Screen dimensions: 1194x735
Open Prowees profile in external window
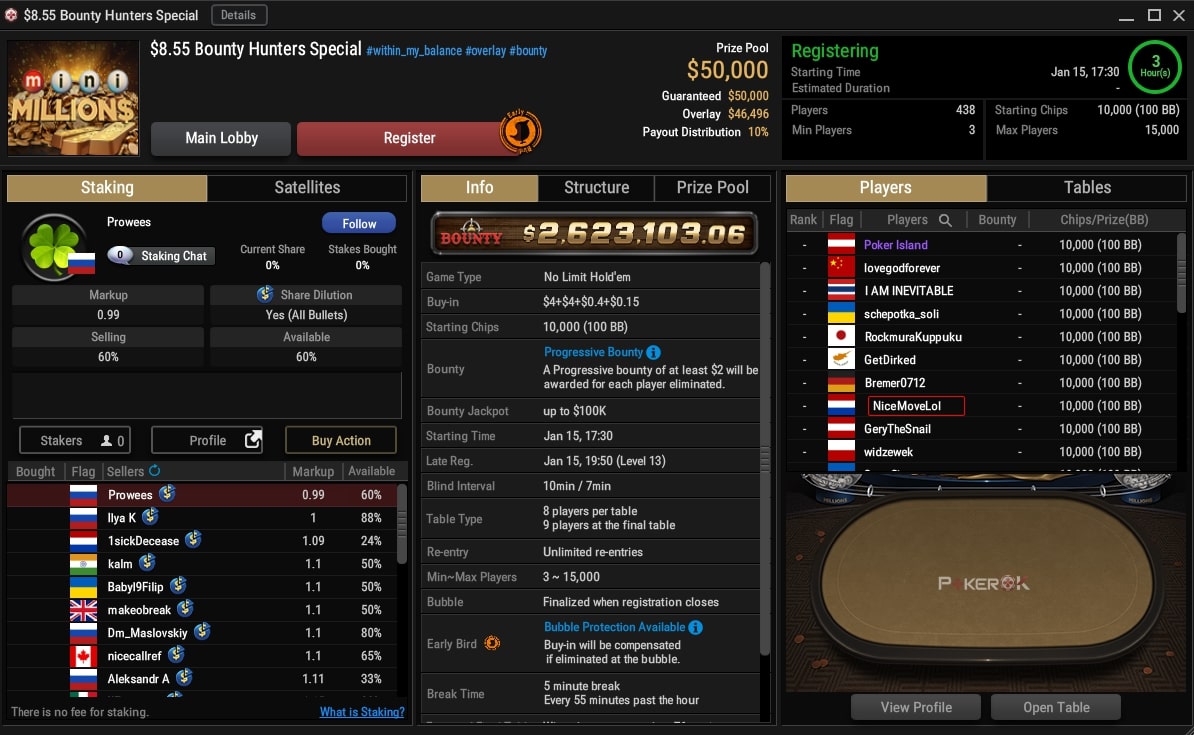(207, 440)
